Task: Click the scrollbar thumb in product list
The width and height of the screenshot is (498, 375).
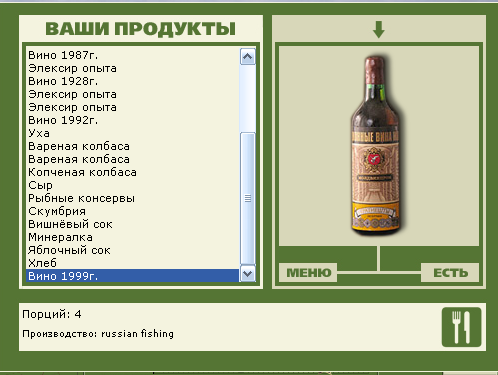Action: pos(248,198)
